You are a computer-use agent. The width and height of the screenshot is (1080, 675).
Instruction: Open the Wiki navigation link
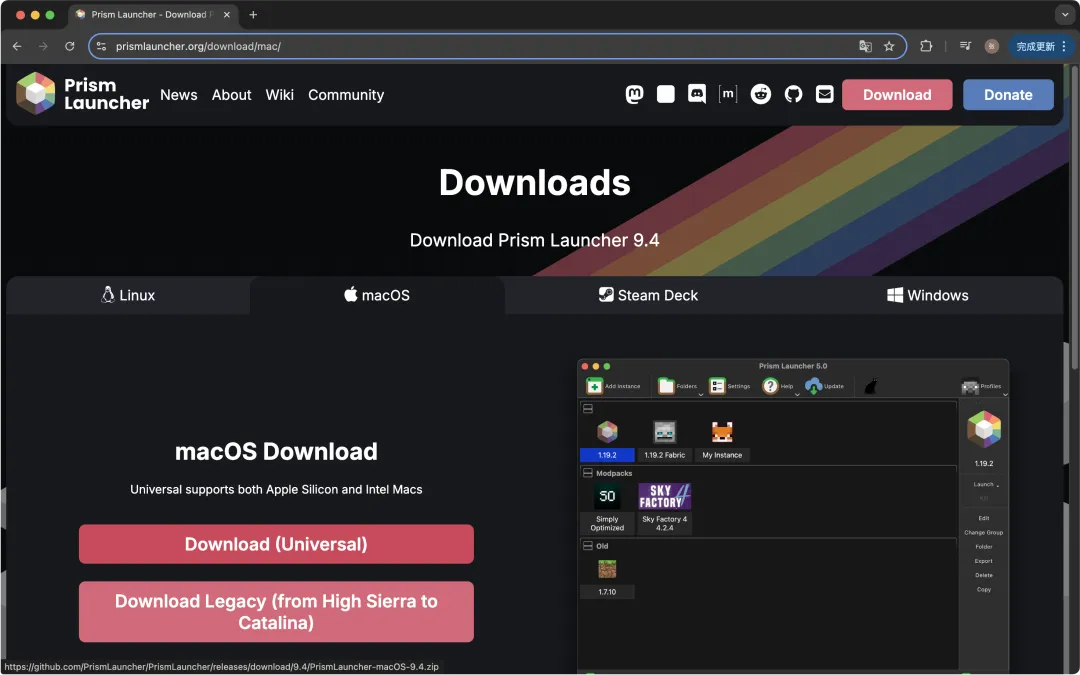pos(280,95)
